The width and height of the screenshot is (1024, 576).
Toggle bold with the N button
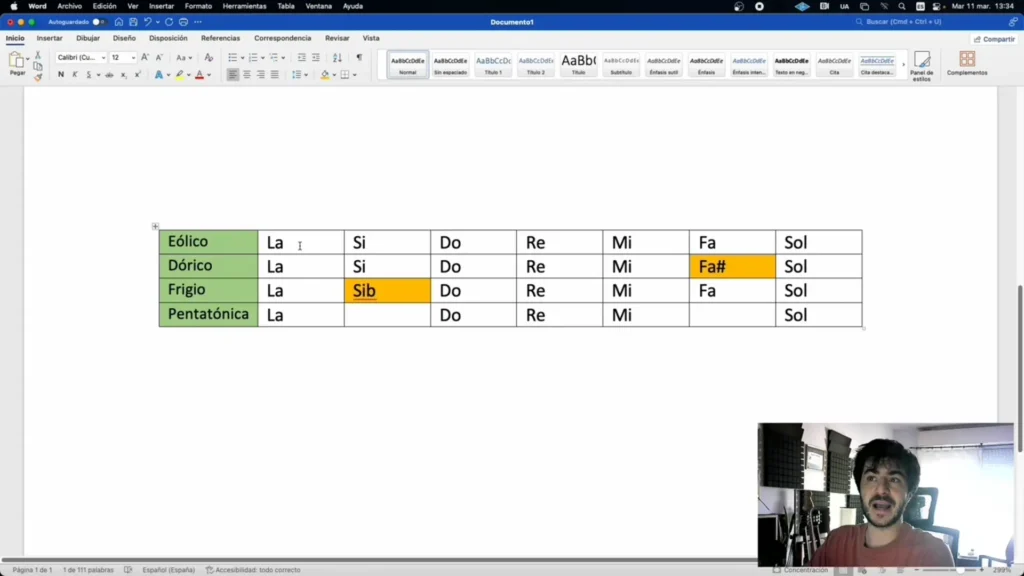click(x=61, y=75)
